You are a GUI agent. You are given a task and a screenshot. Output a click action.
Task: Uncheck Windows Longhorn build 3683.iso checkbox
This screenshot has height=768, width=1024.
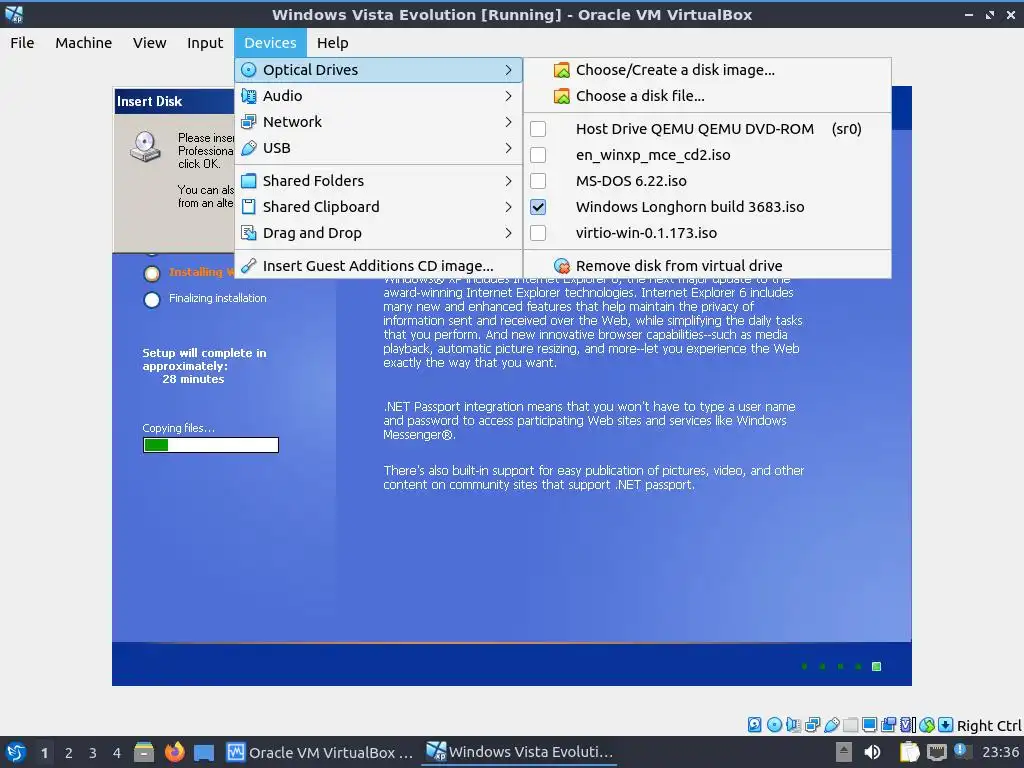point(538,207)
